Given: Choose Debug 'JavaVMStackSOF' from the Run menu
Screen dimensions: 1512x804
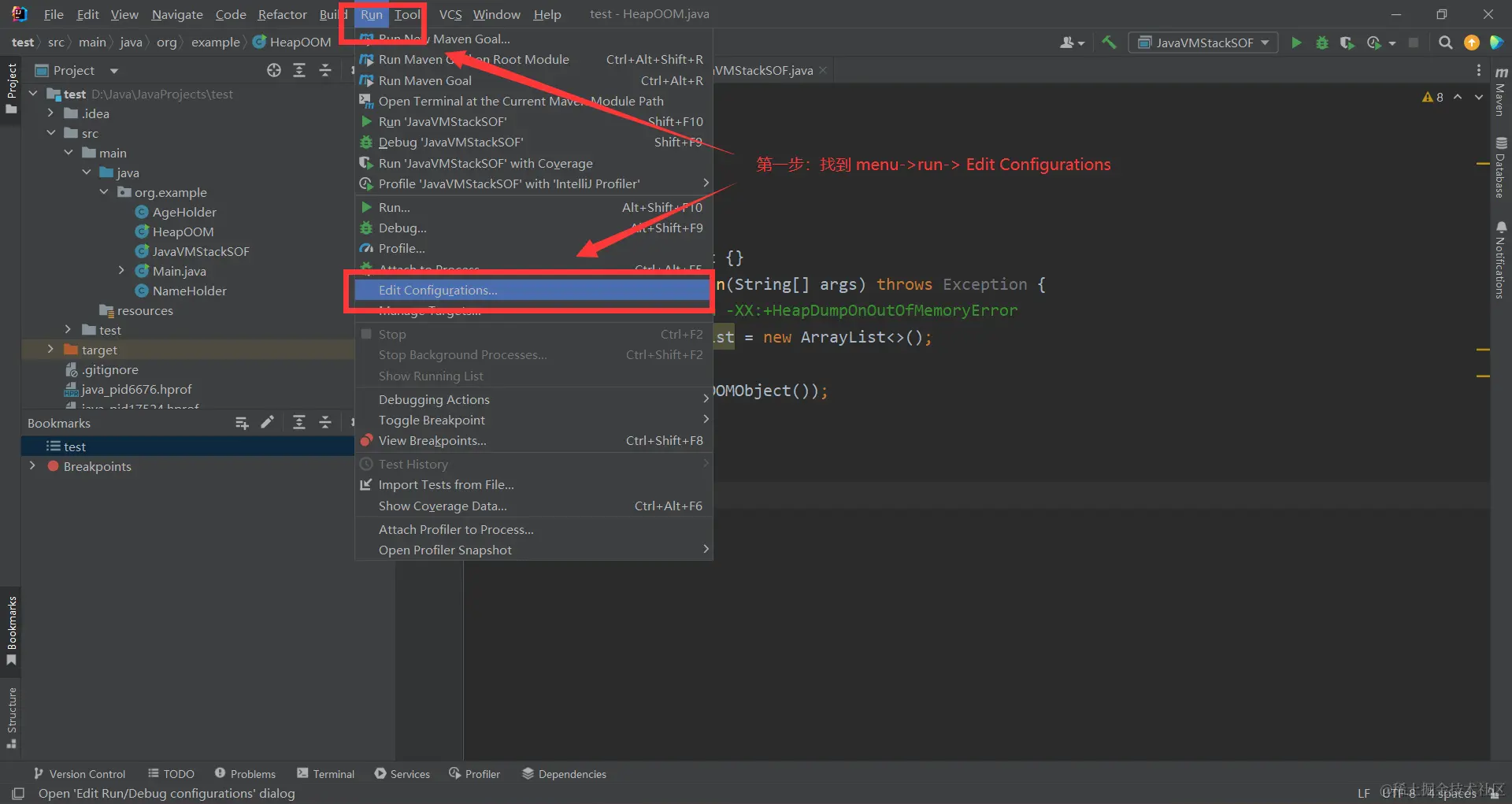Looking at the screenshot, I should pos(532,142).
